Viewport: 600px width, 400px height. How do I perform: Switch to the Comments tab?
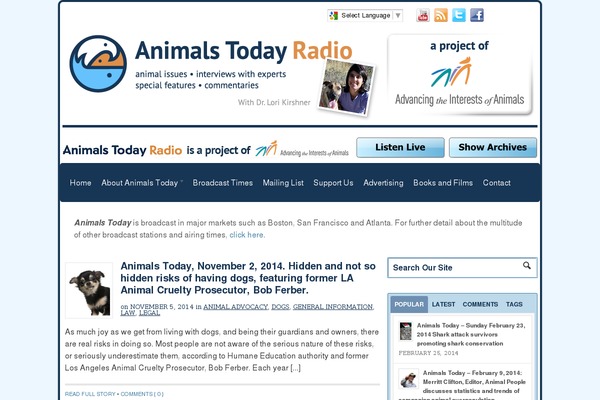480,304
